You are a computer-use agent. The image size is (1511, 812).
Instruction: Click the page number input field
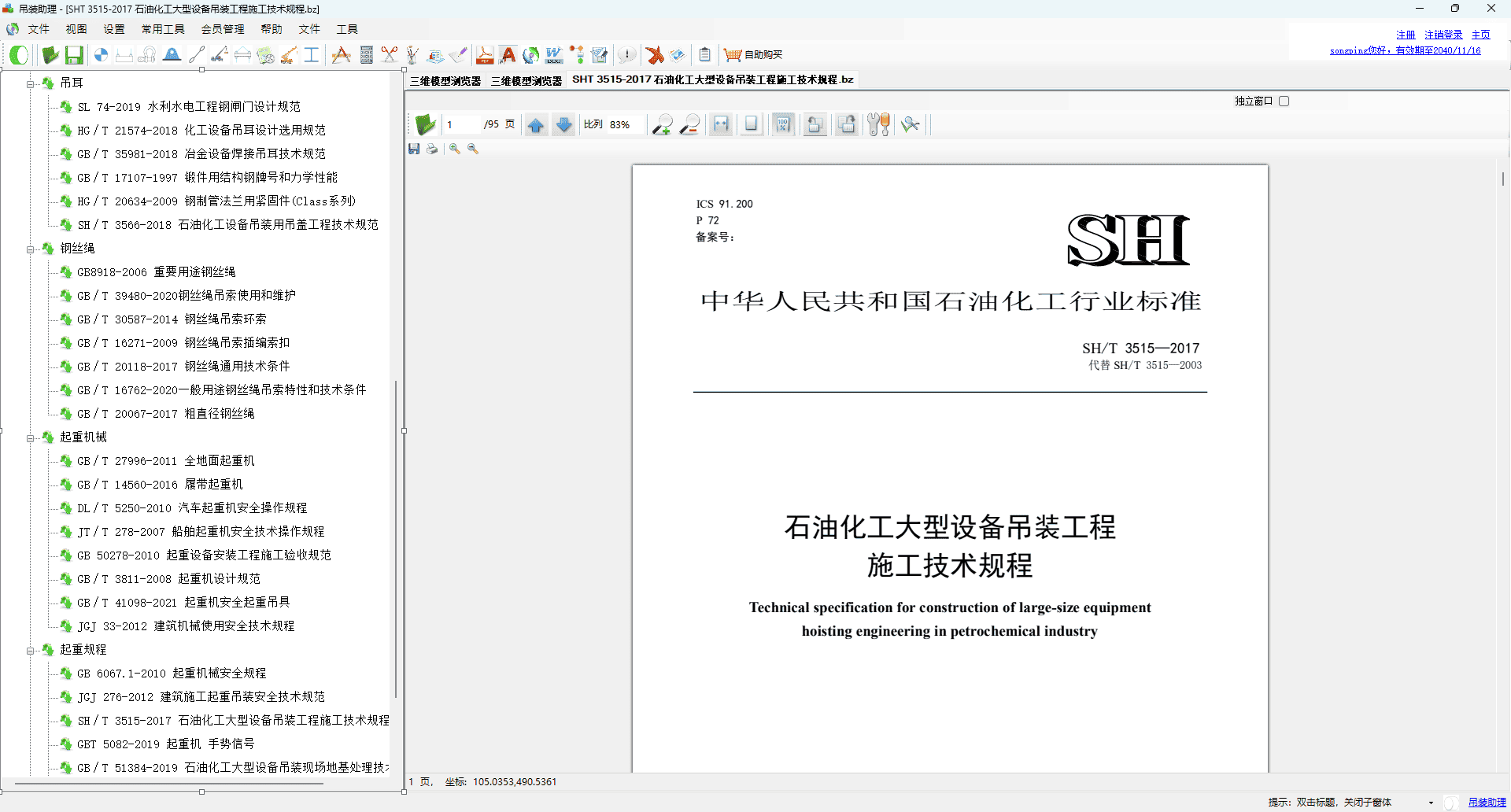[x=462, y=125]
